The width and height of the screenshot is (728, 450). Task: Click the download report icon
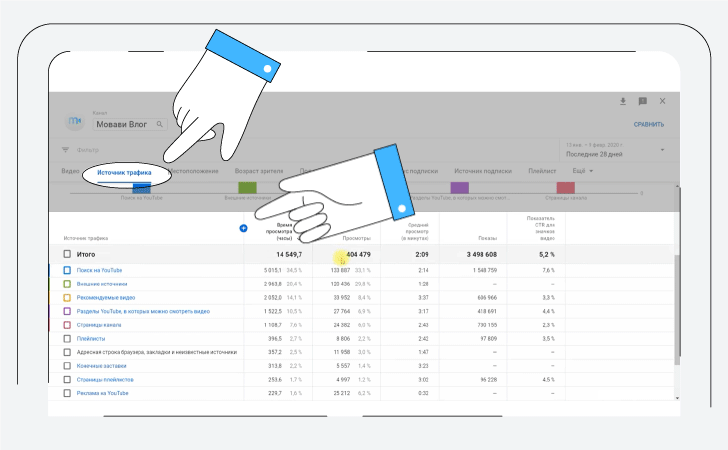click(x=622, y=101)
